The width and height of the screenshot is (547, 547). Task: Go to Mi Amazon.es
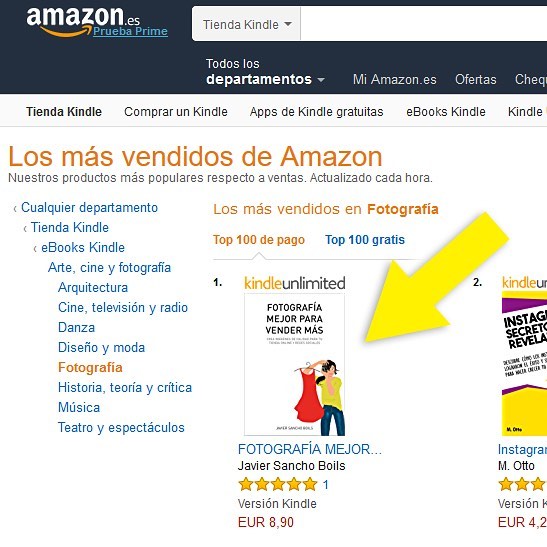[x=395, y=80]
